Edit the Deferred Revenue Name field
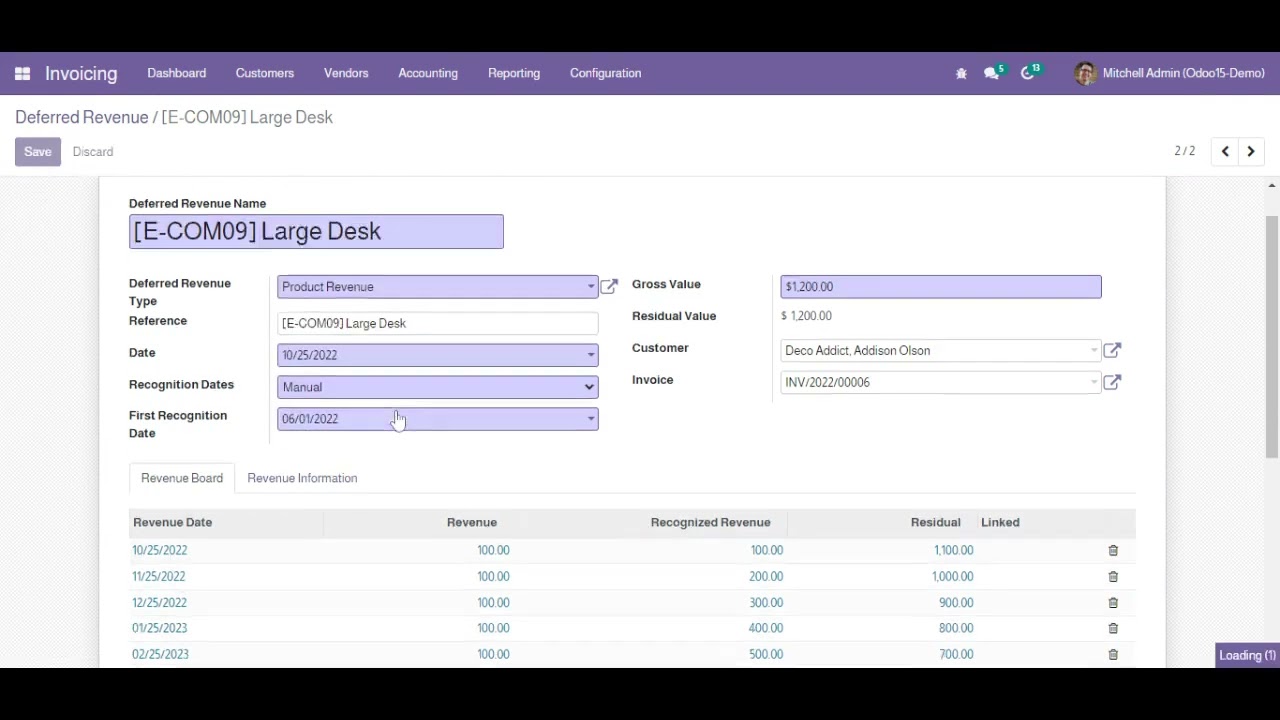Image resolution: width=1280 pixels, height=720 pixels. pos(316,231)
